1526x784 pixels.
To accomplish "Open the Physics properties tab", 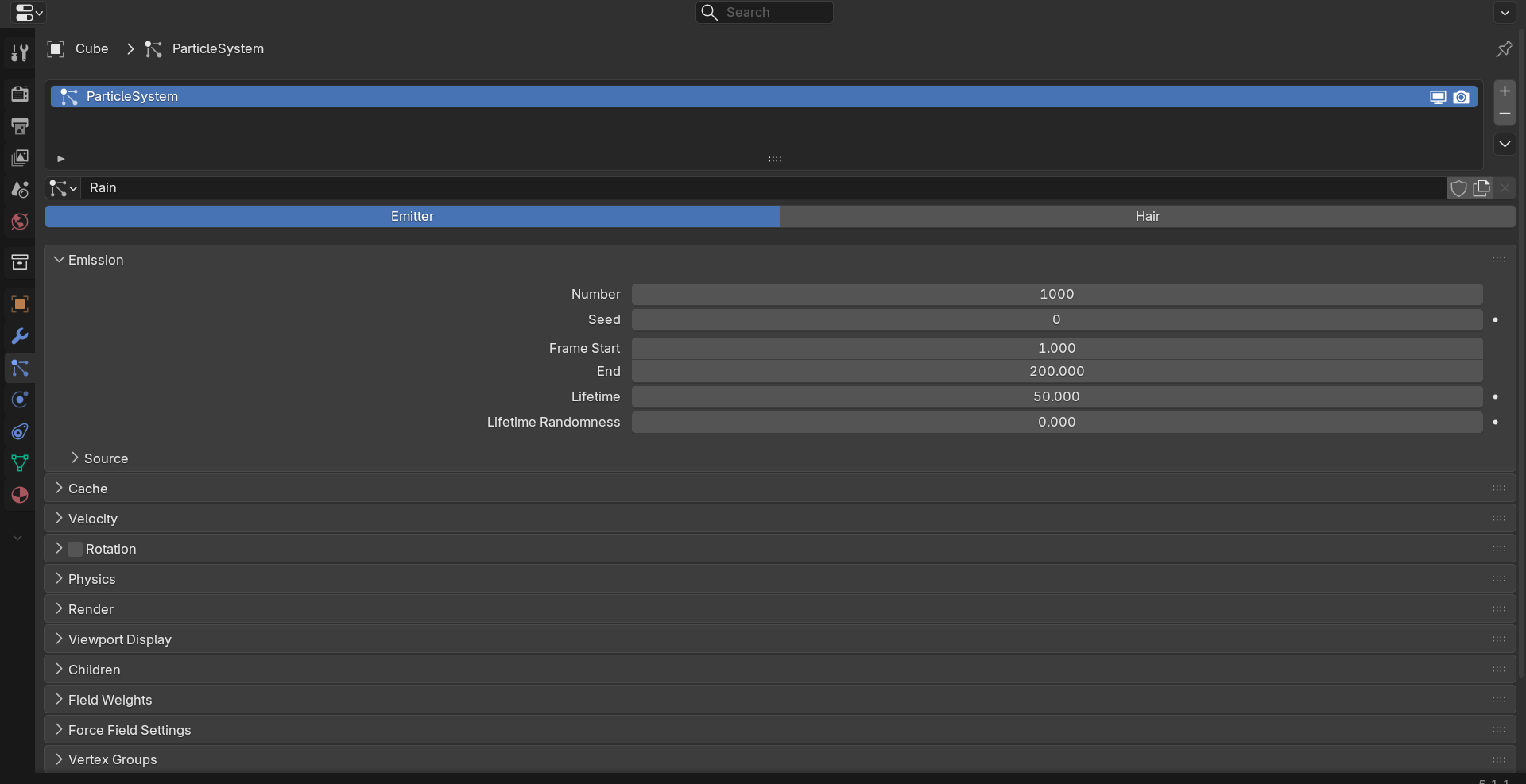I will pyautogui.click(x=19, y=400).
